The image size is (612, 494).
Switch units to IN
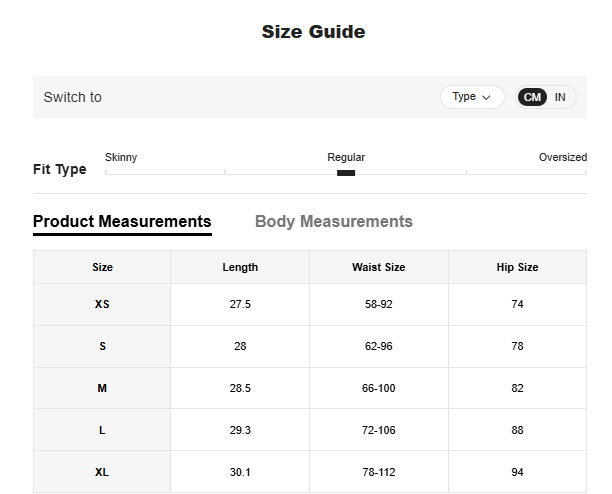(560, 97)
